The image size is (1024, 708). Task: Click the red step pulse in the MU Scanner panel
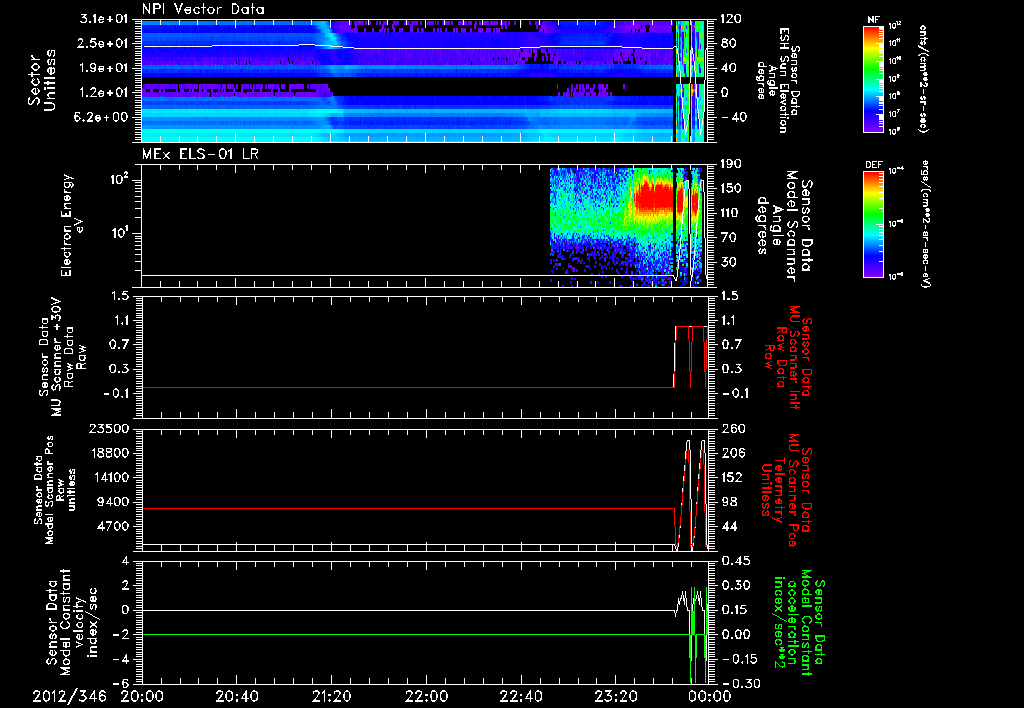pos(690,357)
